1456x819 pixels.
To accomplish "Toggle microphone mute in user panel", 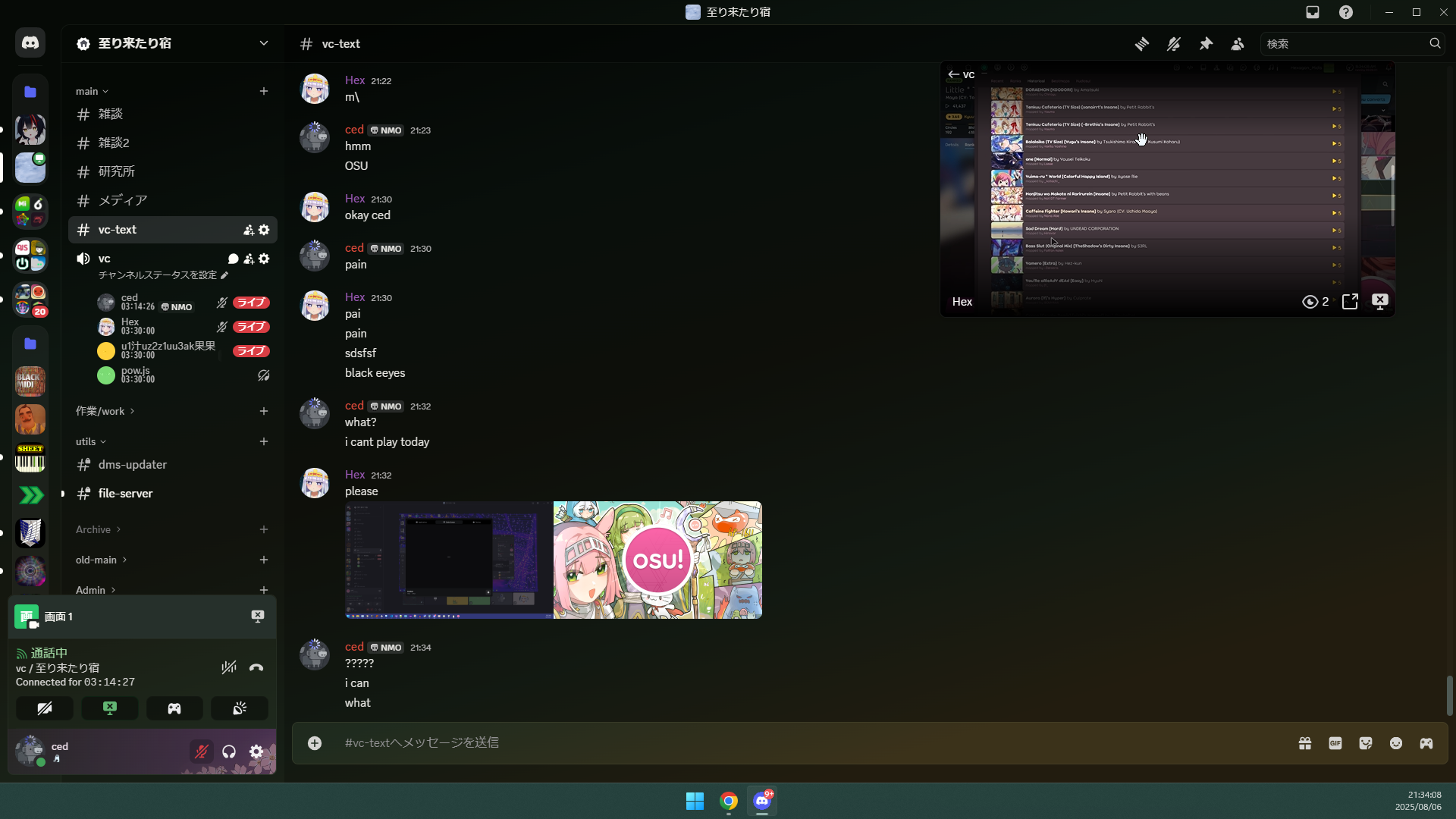I will tap(202, 752).
